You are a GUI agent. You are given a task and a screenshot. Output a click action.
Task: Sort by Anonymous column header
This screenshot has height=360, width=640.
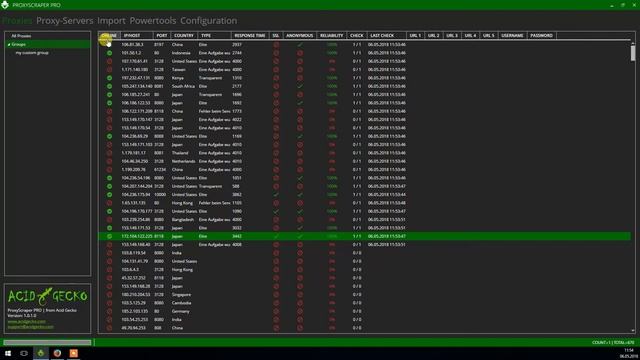point(300,36)
